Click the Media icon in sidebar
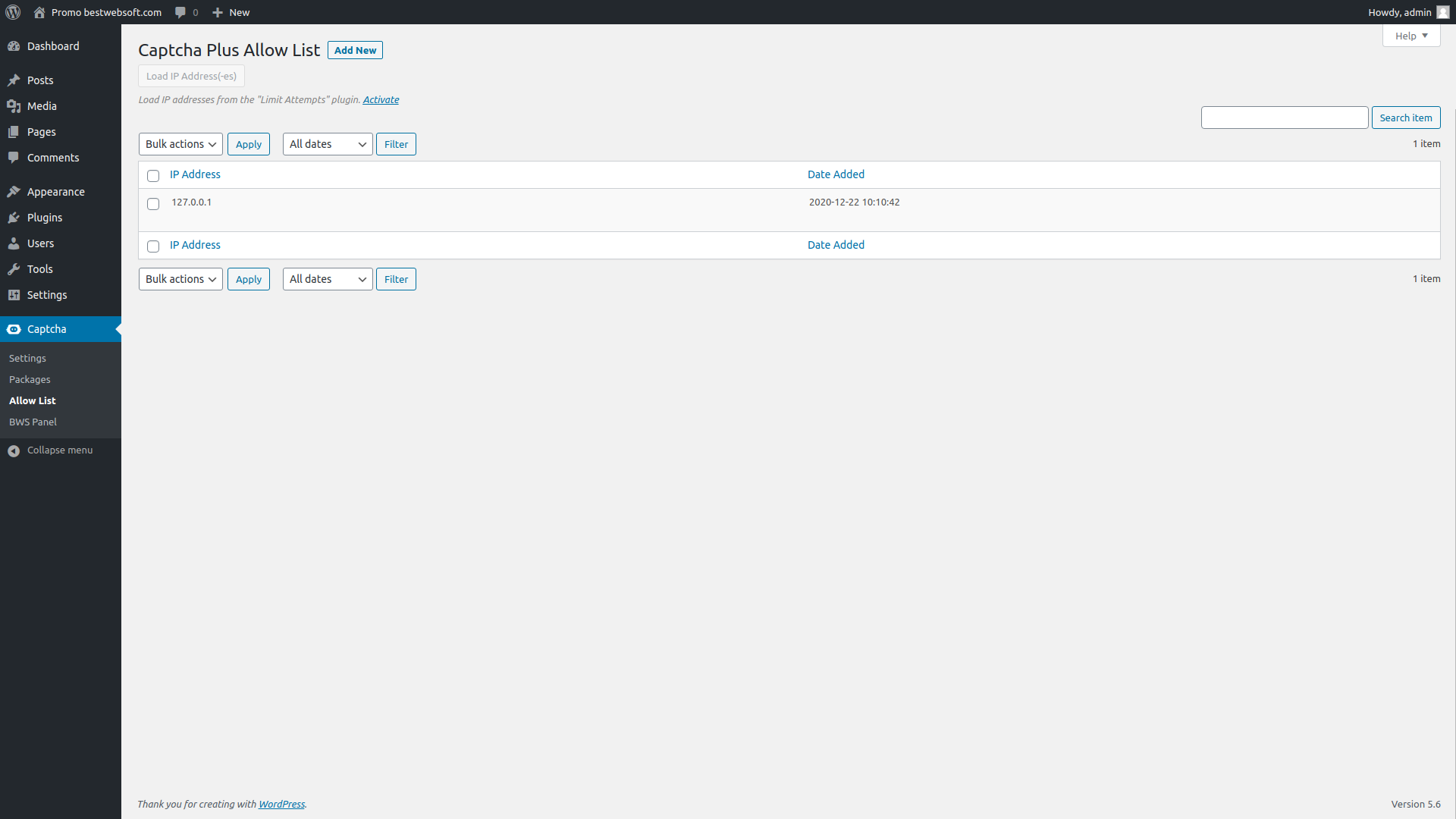1456x819 pixels. point(14,106)
